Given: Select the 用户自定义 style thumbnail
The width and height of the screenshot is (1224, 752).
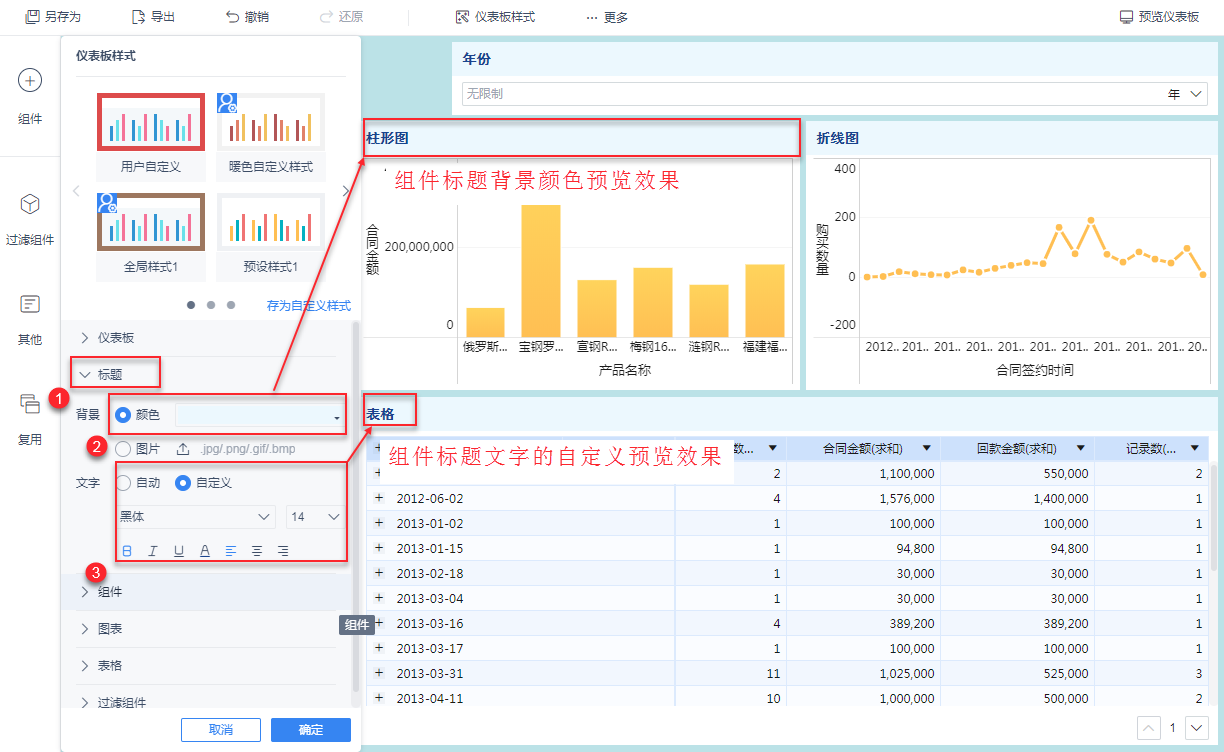Looking at the screenshot, I should tap(151, 122).
